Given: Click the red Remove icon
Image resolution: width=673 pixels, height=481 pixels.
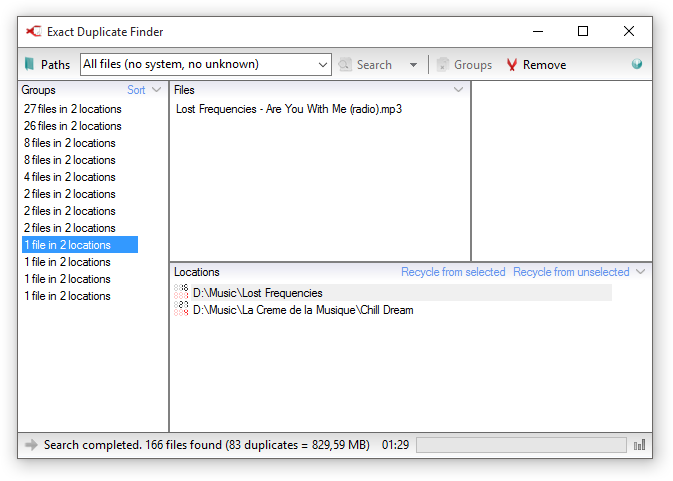Looking at the screenshot, I should (512, 65).
